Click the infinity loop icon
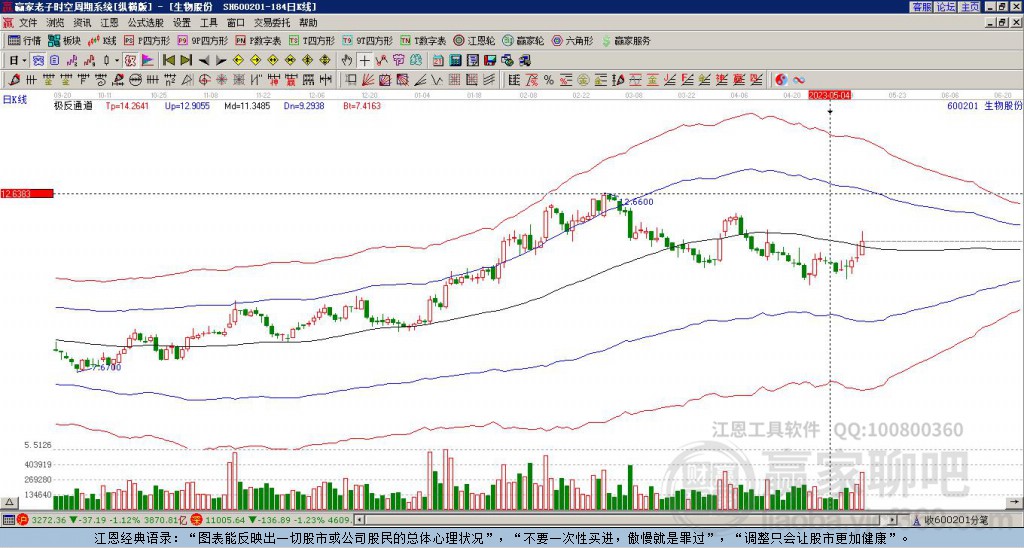This screenshot has width=1024, height=548. pos(799,80)
